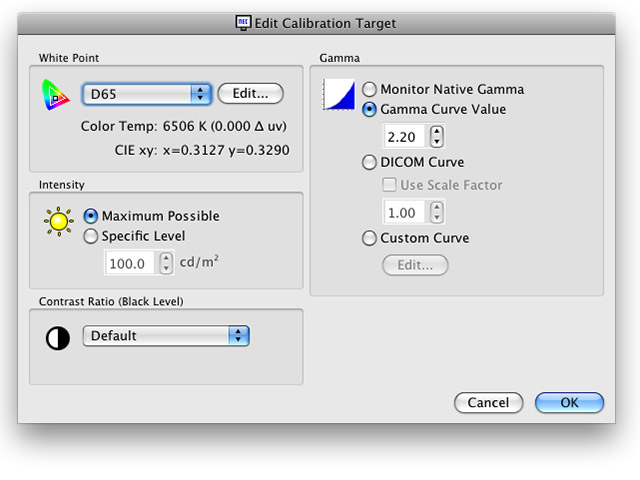Click the white point Edit button
The height and width of the screenshot is (480, 640).
(250, 93)
